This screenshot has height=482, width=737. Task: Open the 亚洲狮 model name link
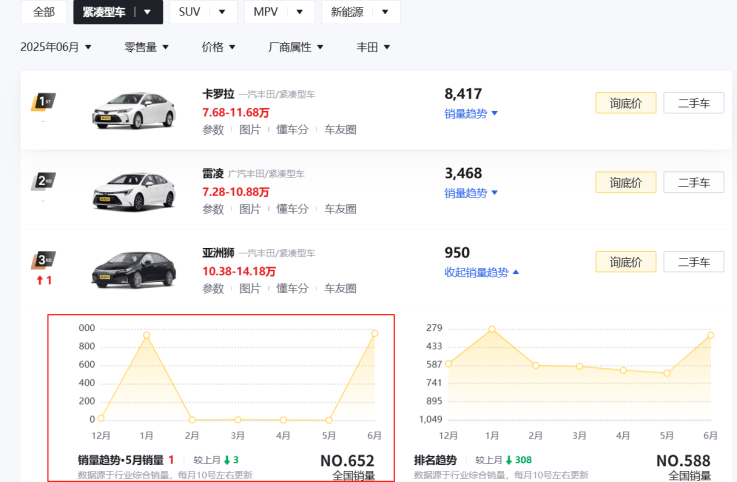[218, 253]
